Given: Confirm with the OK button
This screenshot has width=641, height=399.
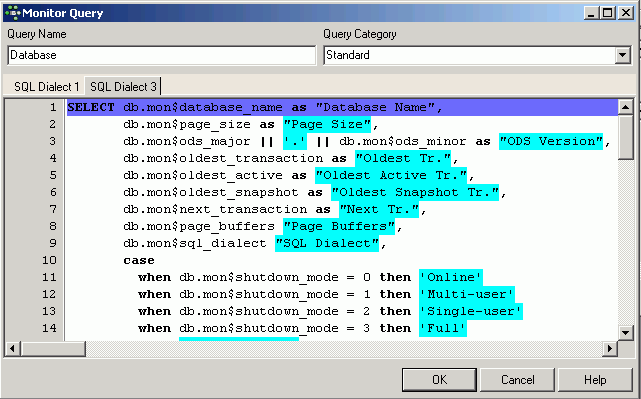Looking at the screenshot, I should click(x=439, y=380).
